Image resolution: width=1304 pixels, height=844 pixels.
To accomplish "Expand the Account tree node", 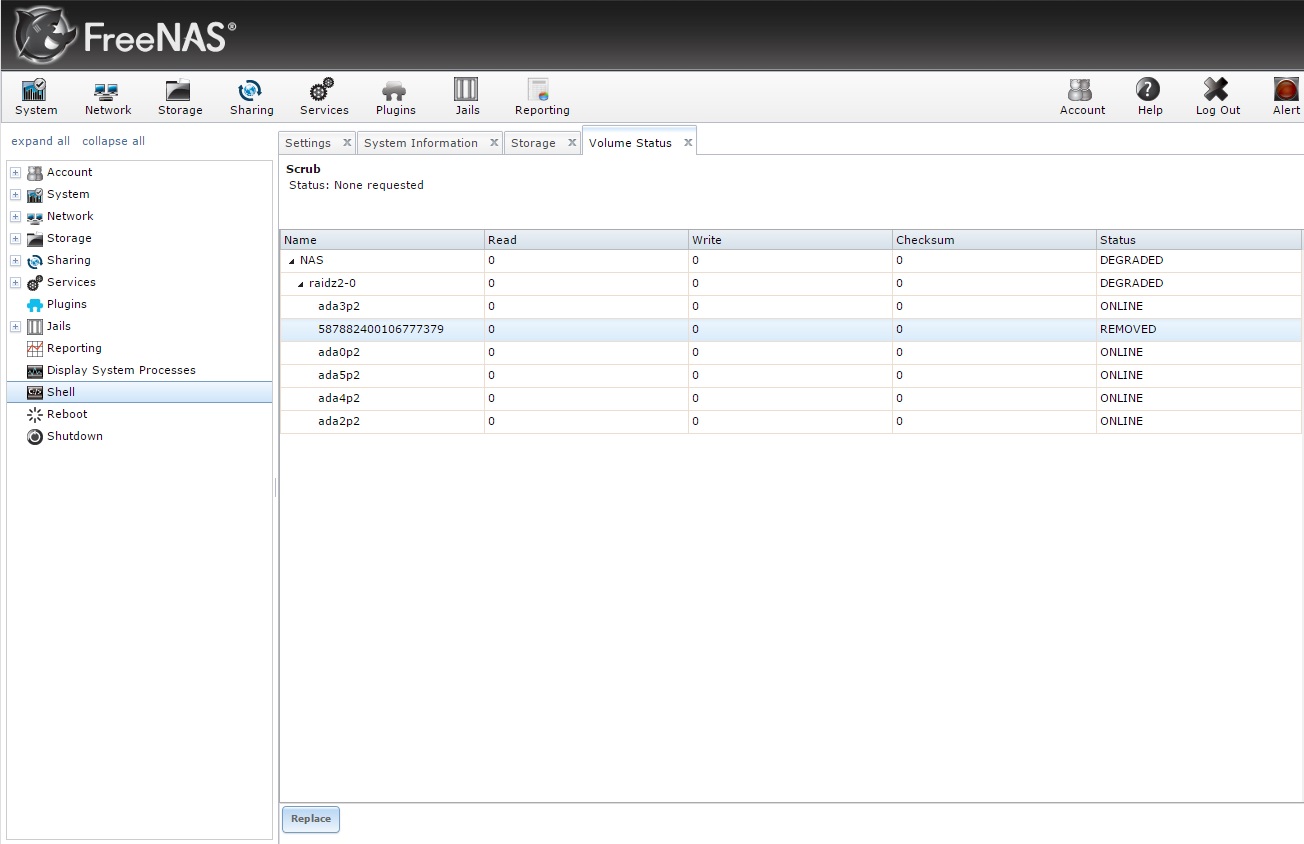I will (15, 172).
